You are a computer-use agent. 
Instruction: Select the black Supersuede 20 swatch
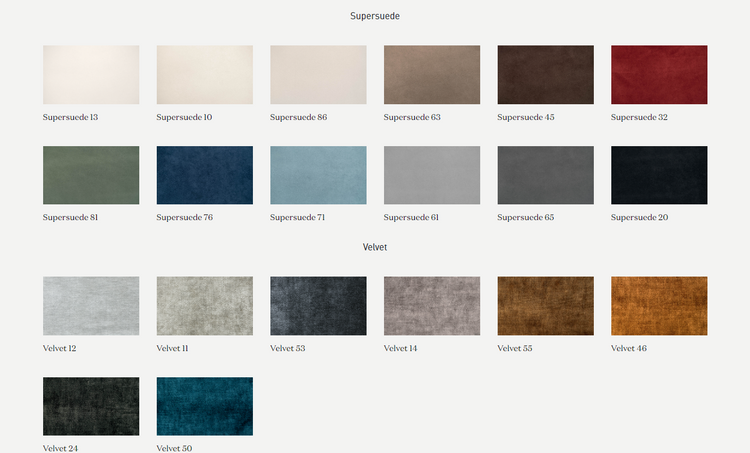point(659,175)
